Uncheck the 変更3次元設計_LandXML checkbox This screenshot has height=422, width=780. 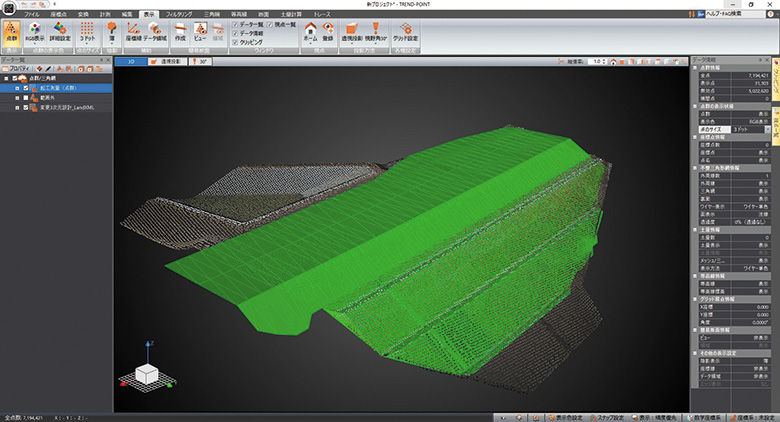[26, 107]
